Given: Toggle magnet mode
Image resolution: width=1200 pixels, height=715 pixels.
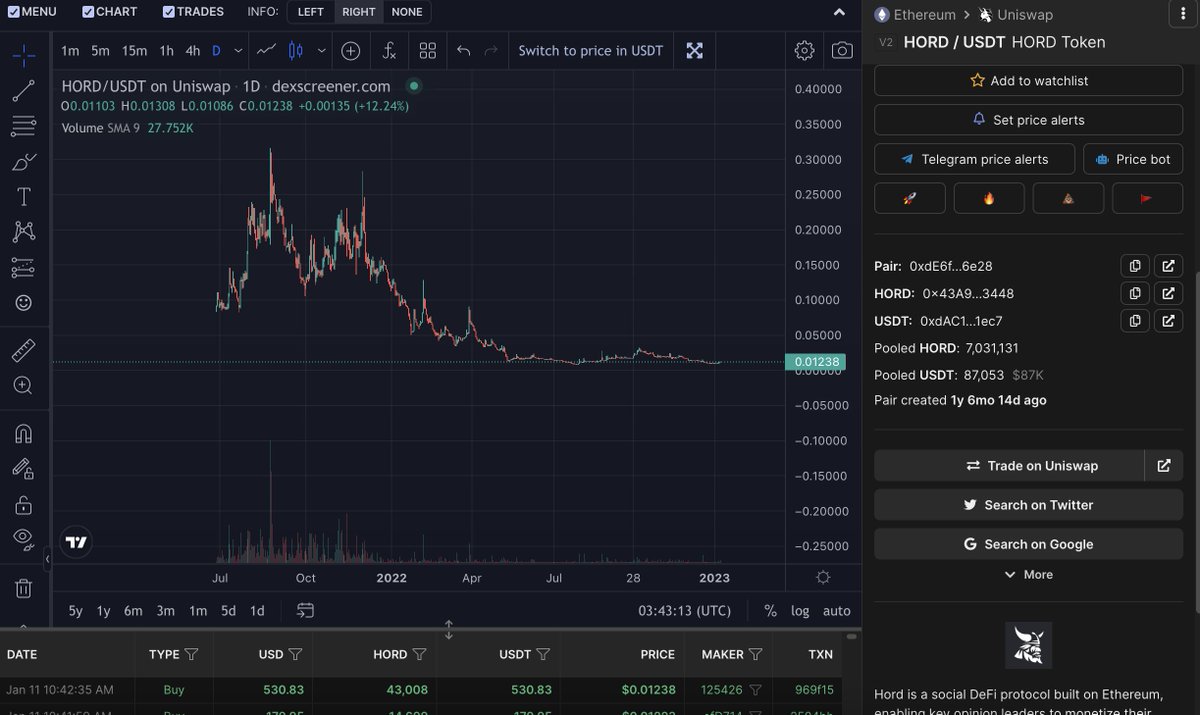Looking at the screenshot, I should click(x=24, y=433).
